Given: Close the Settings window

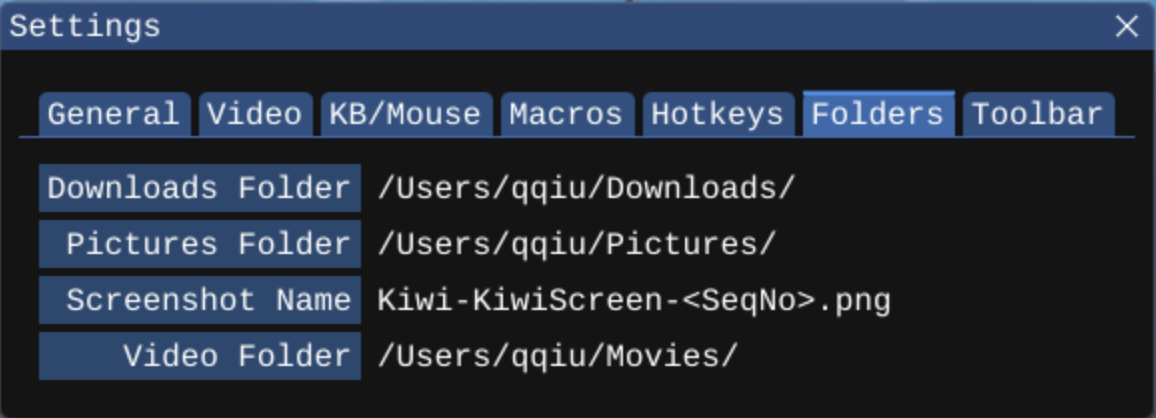Looking at the screenshot, I should [1127, 26].
